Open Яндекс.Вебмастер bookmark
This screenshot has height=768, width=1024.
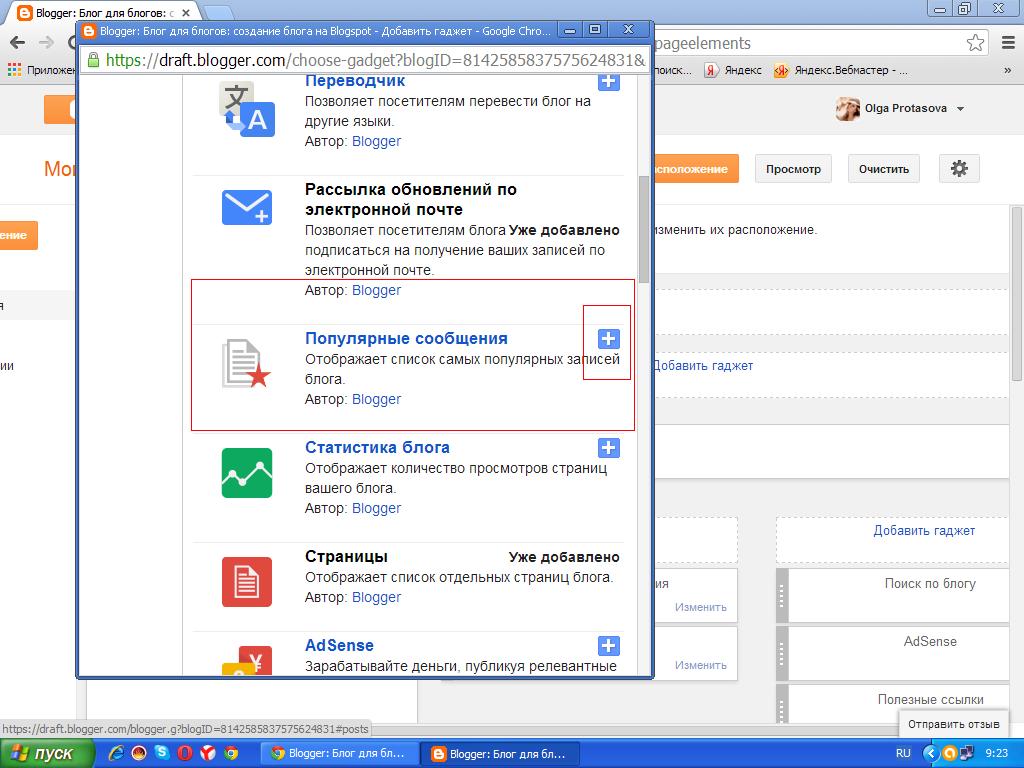(840, 70)
